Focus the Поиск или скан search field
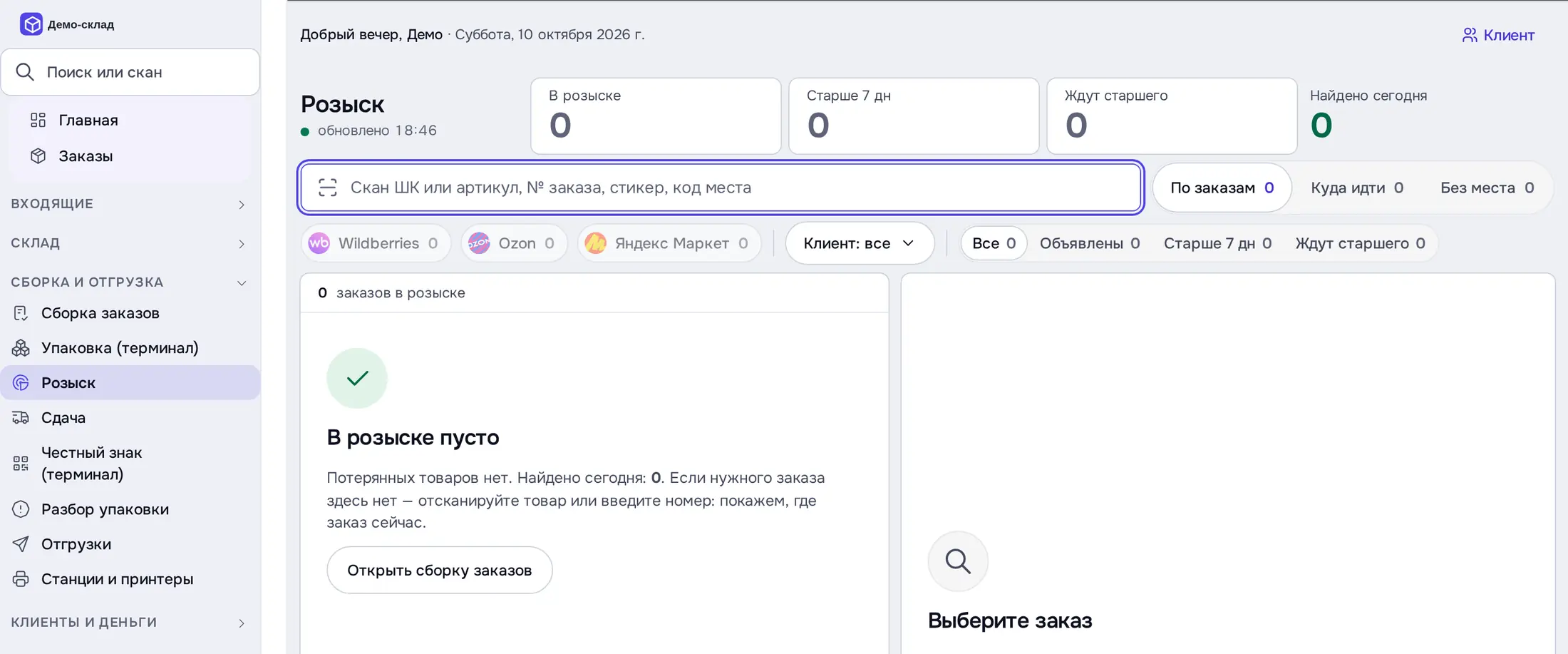 pos(130,72)
